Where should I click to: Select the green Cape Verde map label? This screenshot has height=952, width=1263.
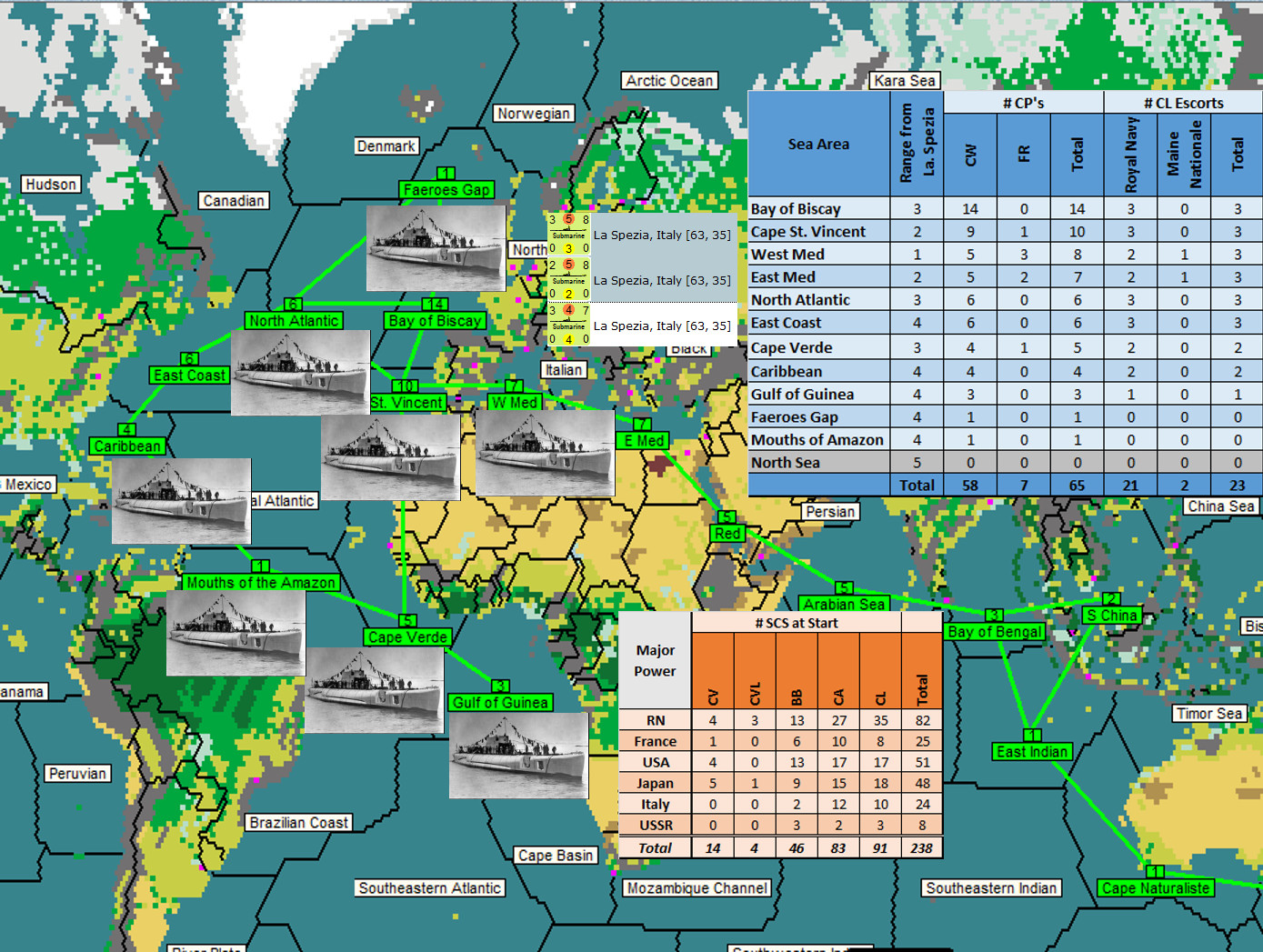pyautogui.click(x=407, y=637)
